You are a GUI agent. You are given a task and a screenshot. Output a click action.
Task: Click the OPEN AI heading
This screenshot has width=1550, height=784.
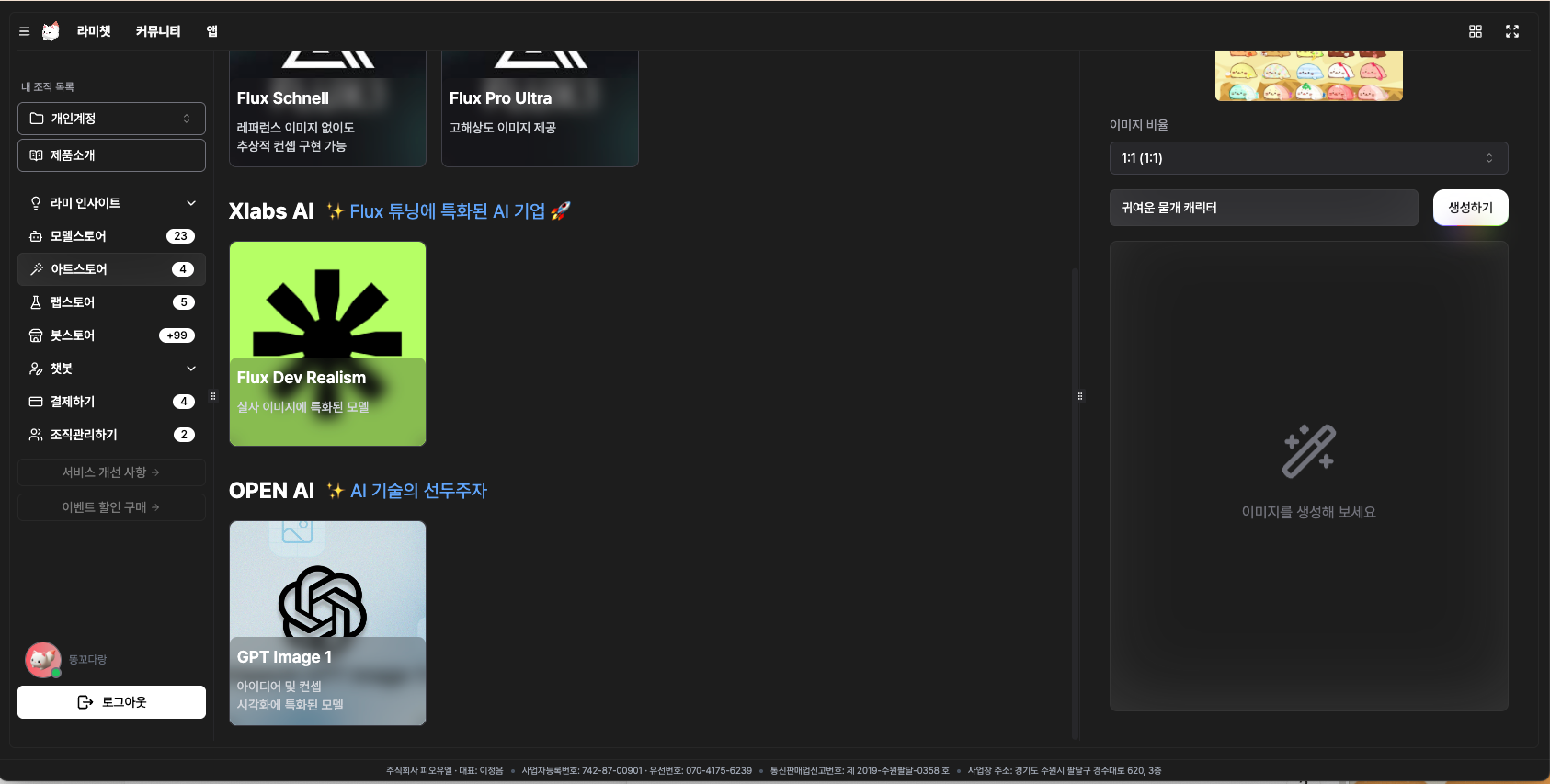[x=271, y=491]
